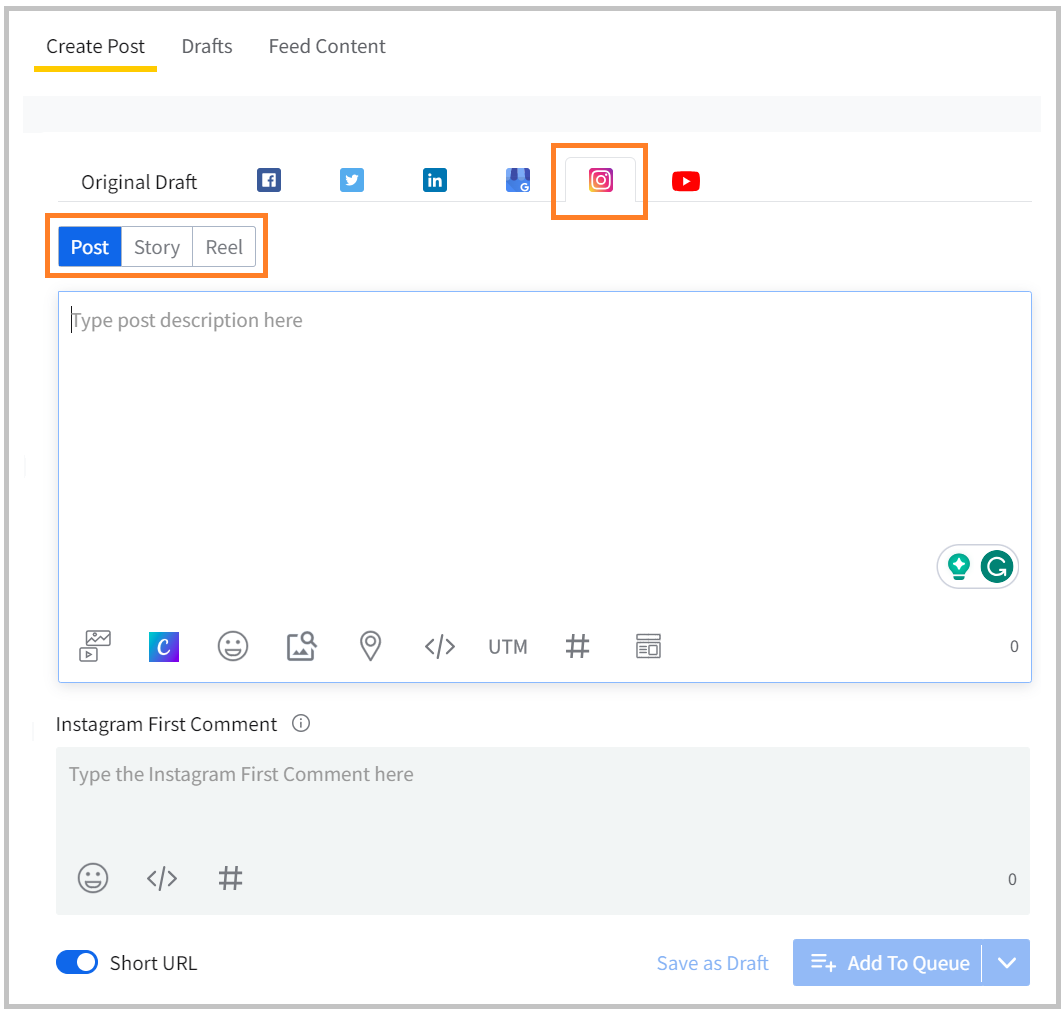Select the Story post type
This screenshot has height=1013, width=1063.
156,247
